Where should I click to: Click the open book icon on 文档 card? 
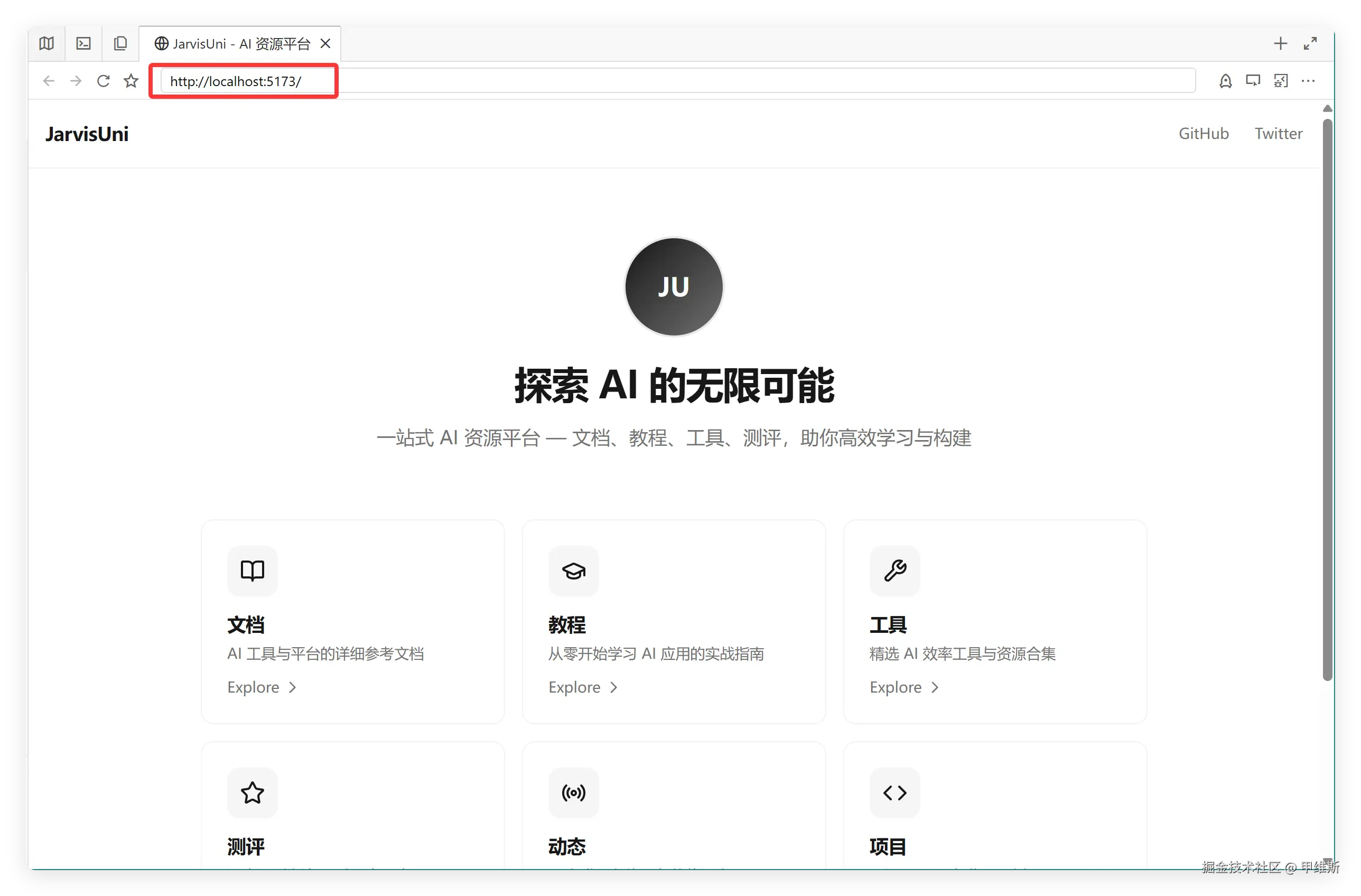coord(252,571)
